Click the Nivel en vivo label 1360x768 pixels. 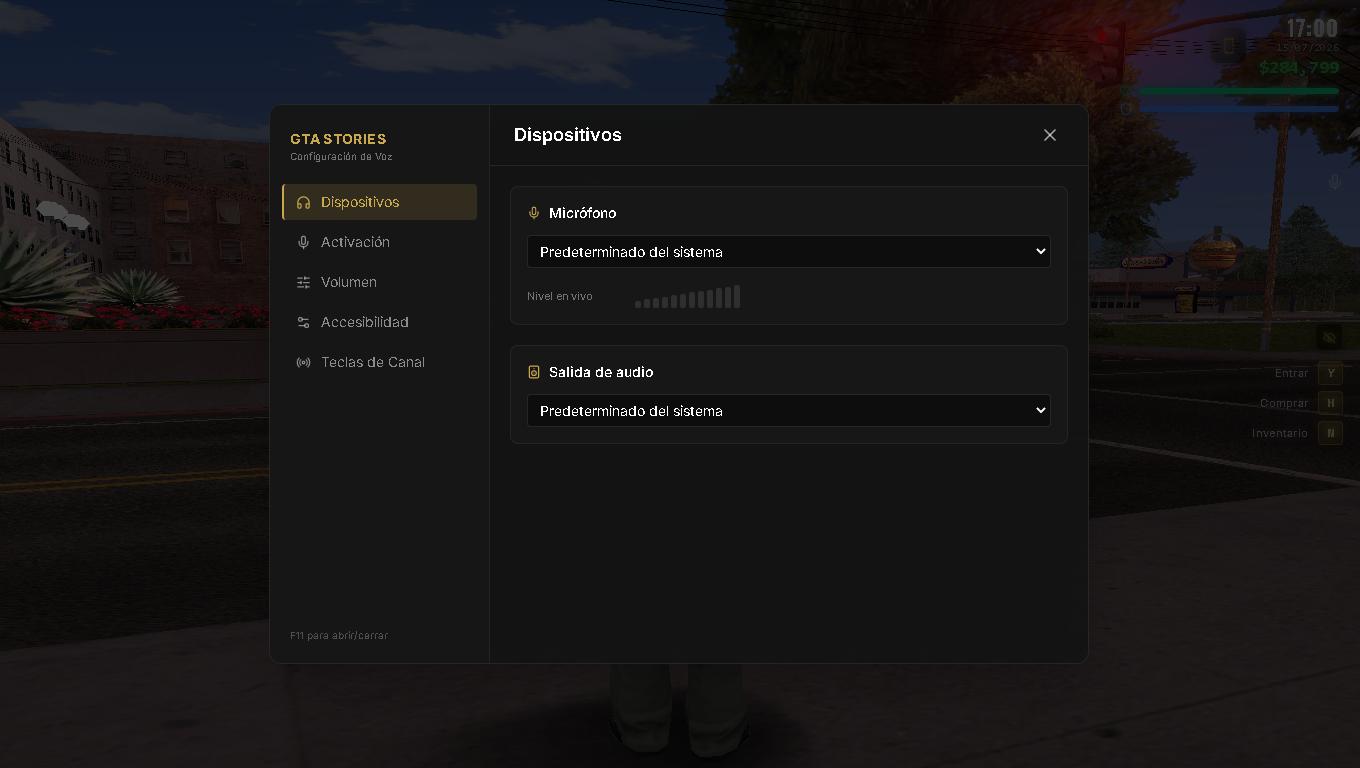point(560,296)
